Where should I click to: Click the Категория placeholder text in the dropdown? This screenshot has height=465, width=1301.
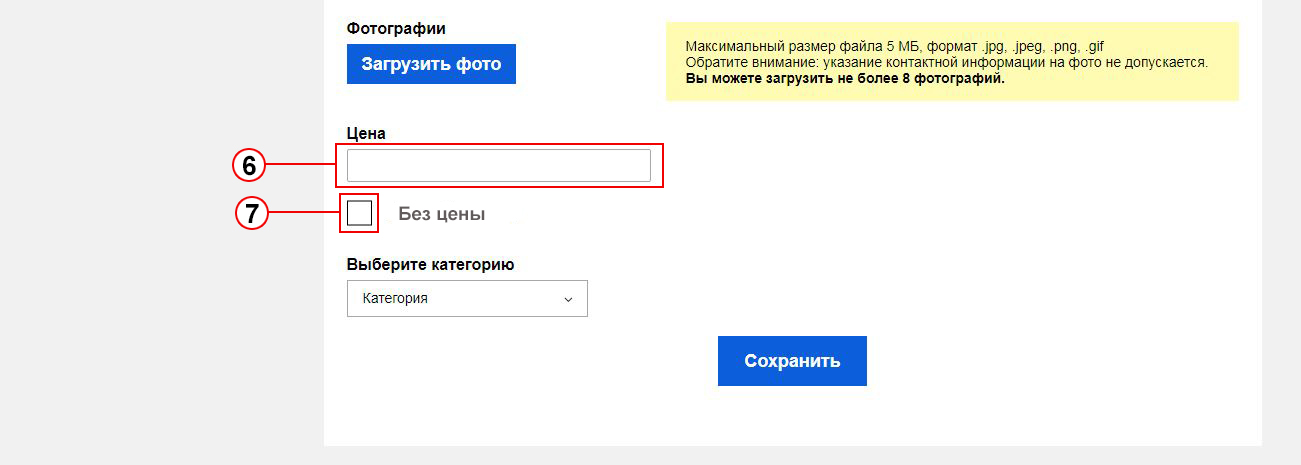(x=395, y=298)
